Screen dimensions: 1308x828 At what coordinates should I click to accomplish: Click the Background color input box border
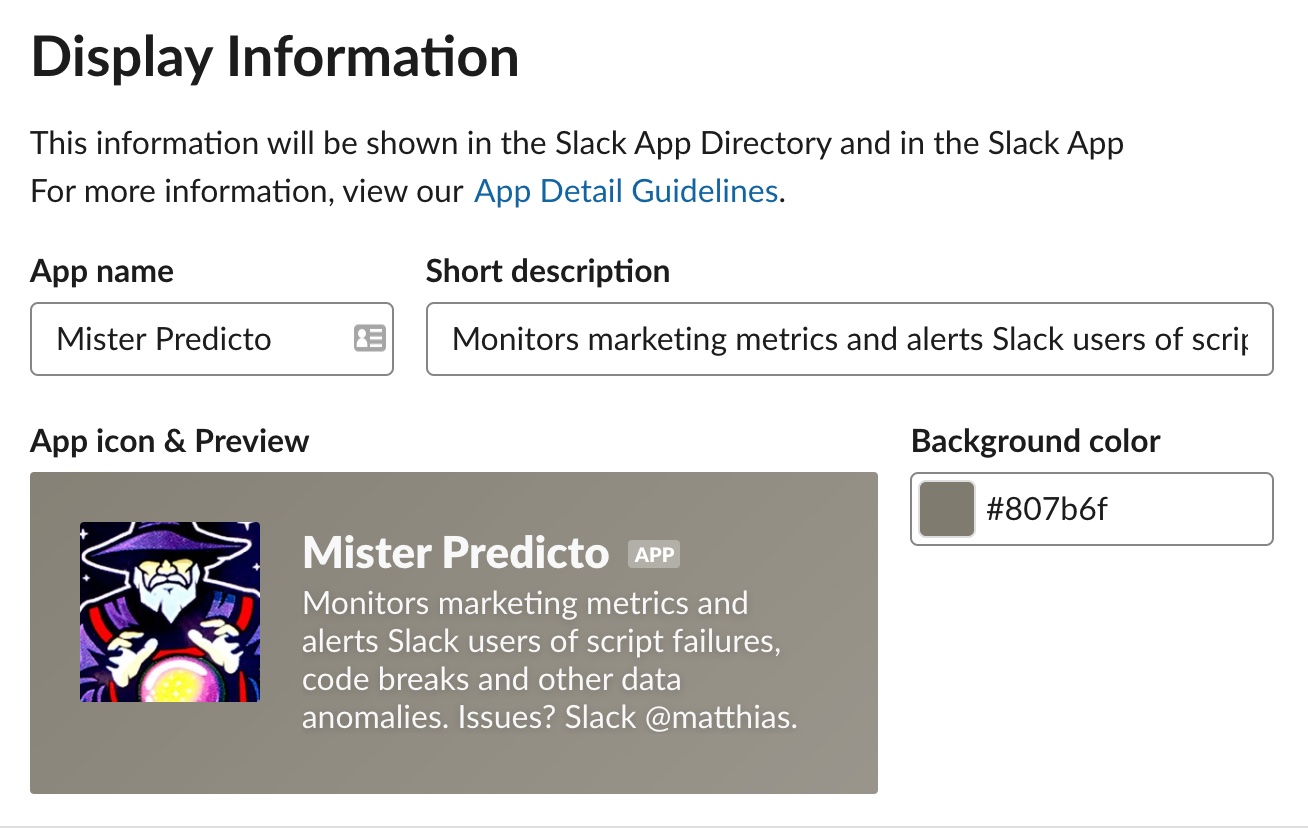click(1091, 474)
